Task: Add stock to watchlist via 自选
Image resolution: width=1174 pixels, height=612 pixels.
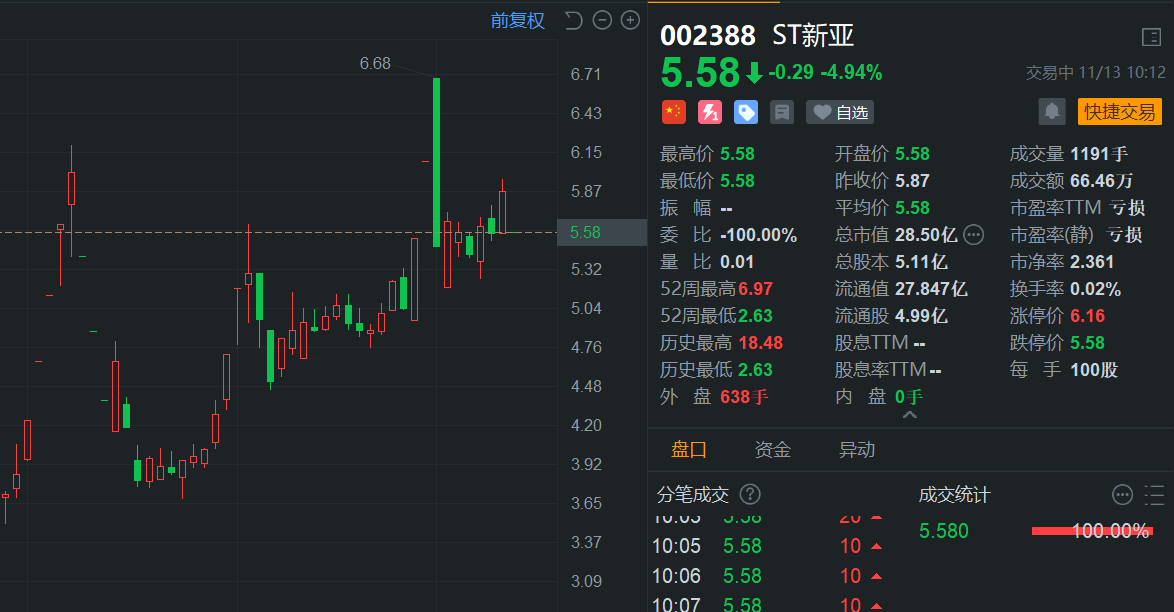Action: click(840, 112)
